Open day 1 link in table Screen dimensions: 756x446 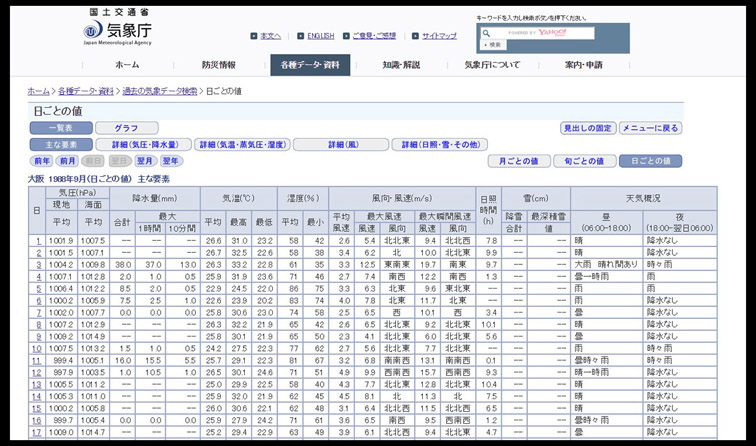coord(39,241)
